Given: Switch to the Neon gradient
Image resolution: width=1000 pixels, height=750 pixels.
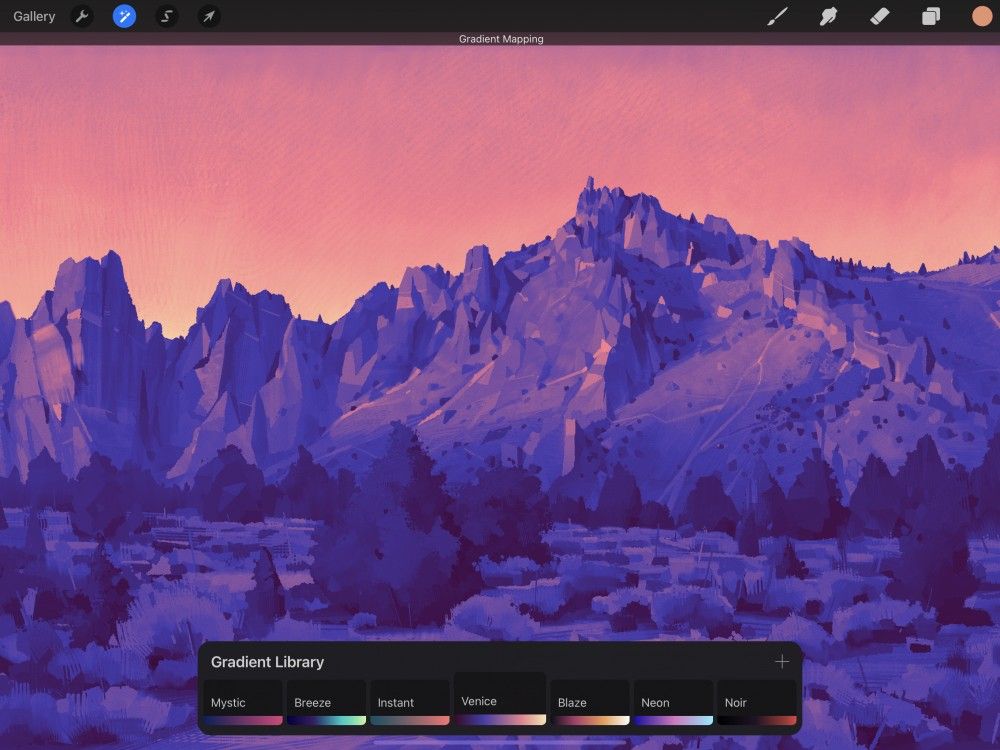Looking at the screenshot, I should [x=673, y=700].
